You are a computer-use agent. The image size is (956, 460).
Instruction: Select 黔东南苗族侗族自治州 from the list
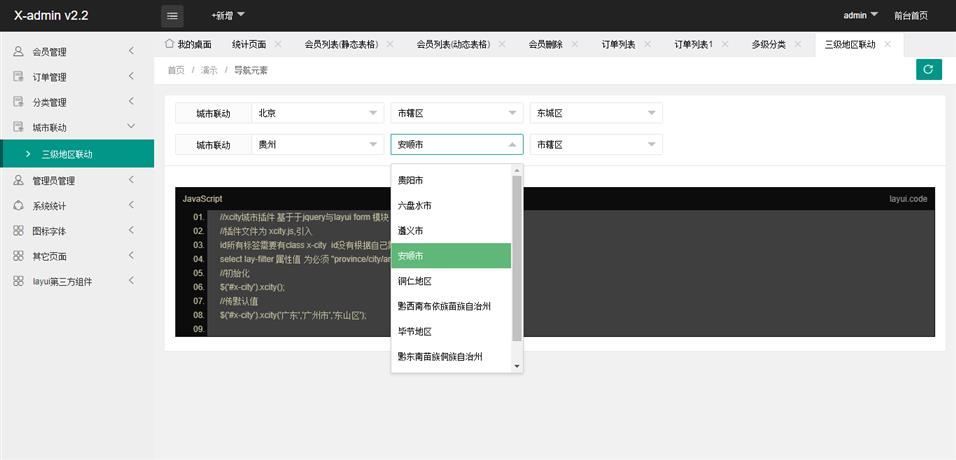pos(451,356)
